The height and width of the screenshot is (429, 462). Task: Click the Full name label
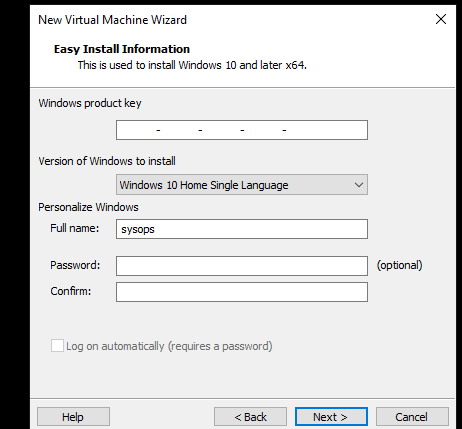tap(75, 228)
